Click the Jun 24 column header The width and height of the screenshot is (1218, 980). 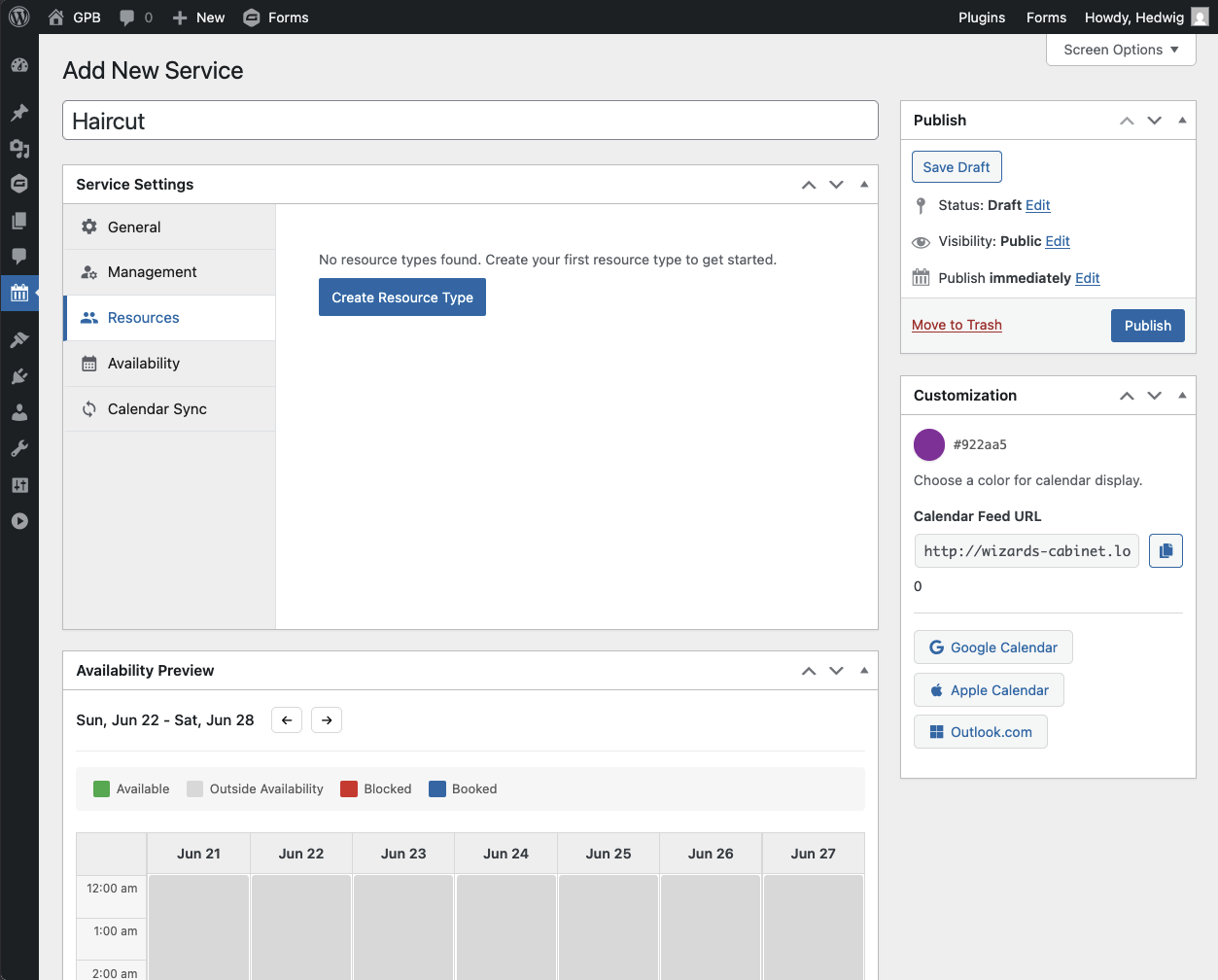click(506, 854)
